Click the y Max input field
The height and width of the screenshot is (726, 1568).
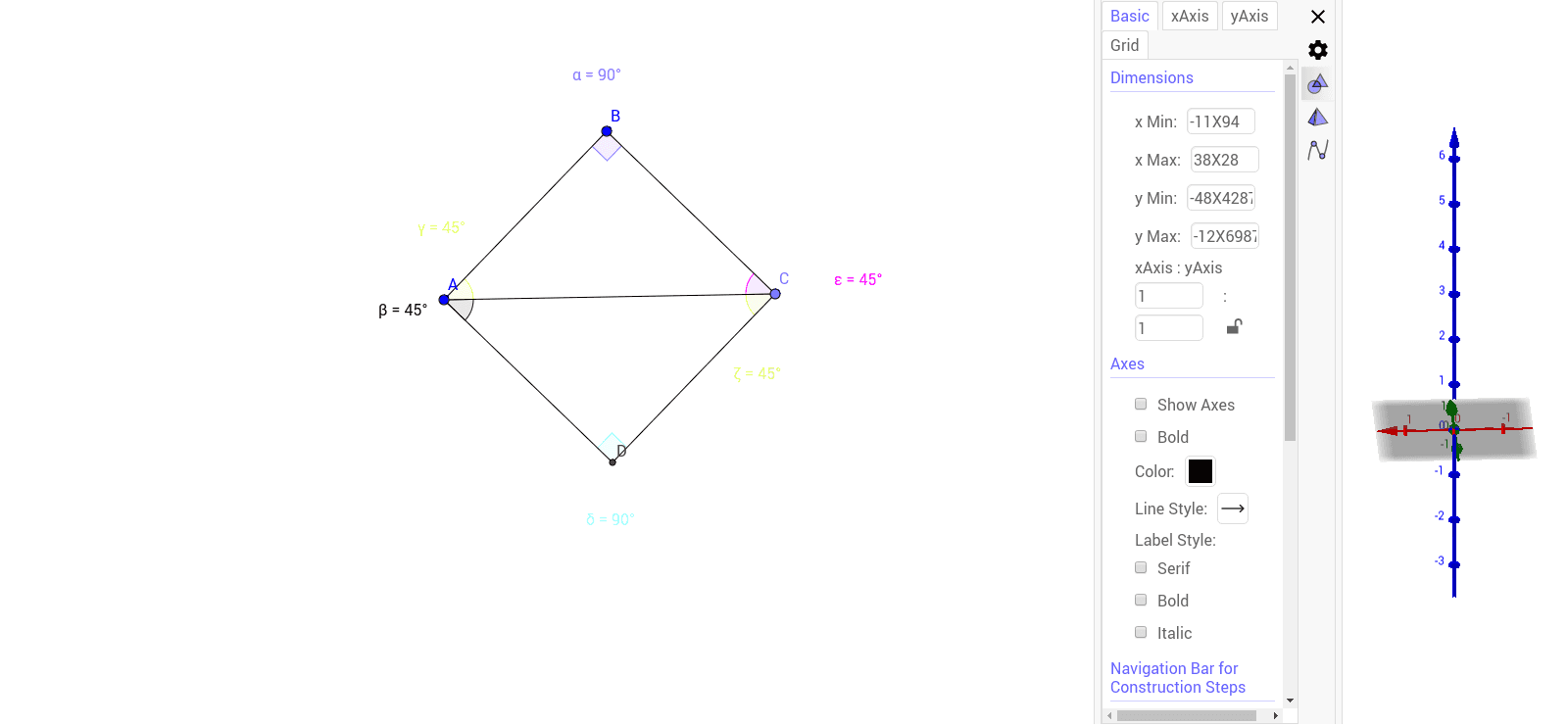(x=1225, y=236)
